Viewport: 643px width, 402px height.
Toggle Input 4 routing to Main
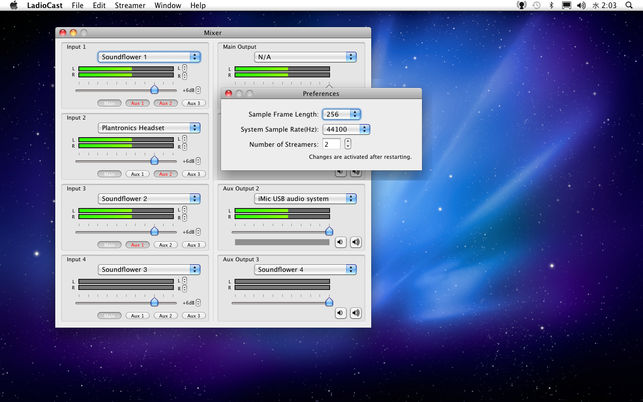pos(109,316)
